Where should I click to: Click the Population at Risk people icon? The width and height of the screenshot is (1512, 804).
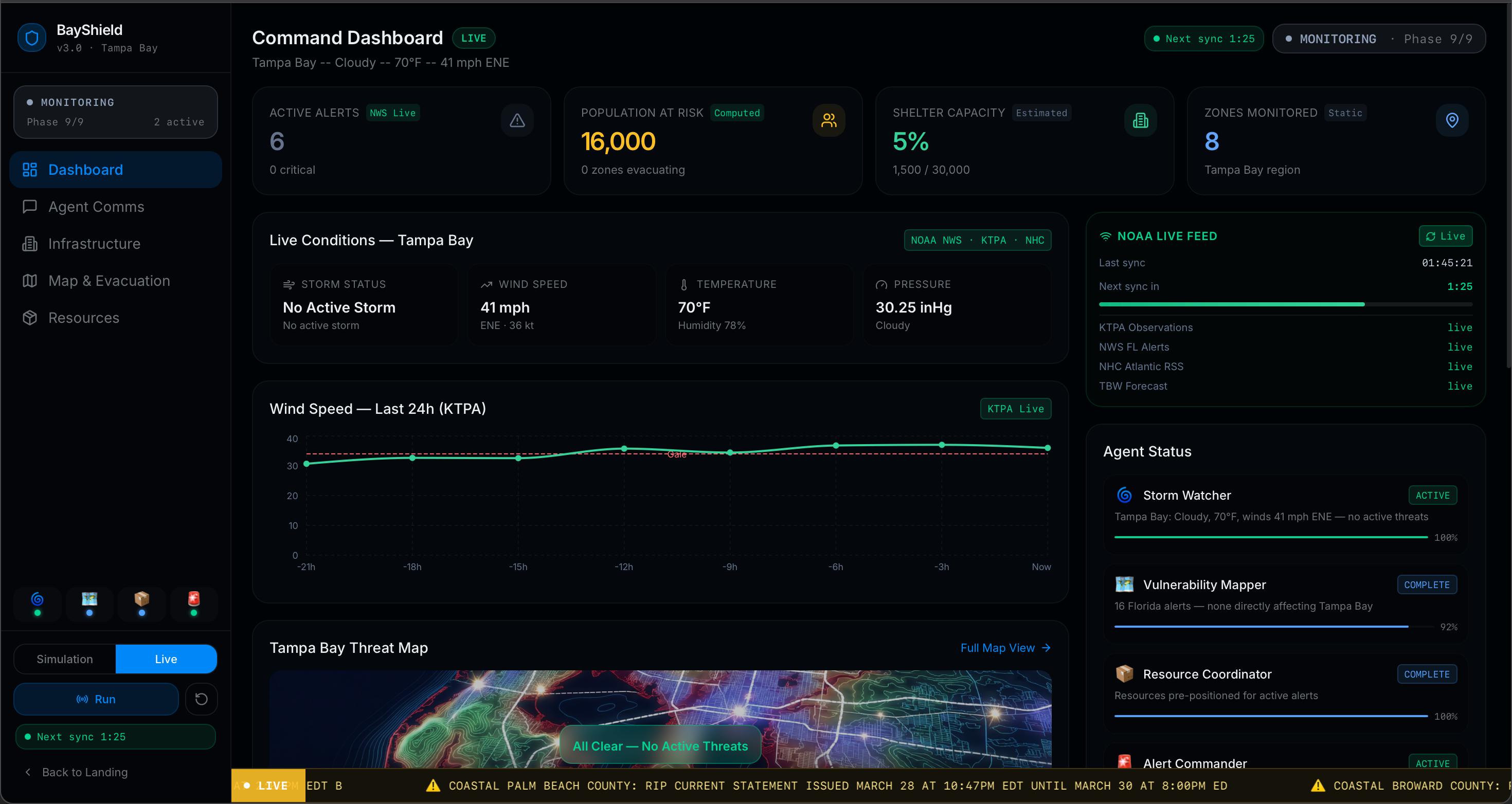[828, 120]
